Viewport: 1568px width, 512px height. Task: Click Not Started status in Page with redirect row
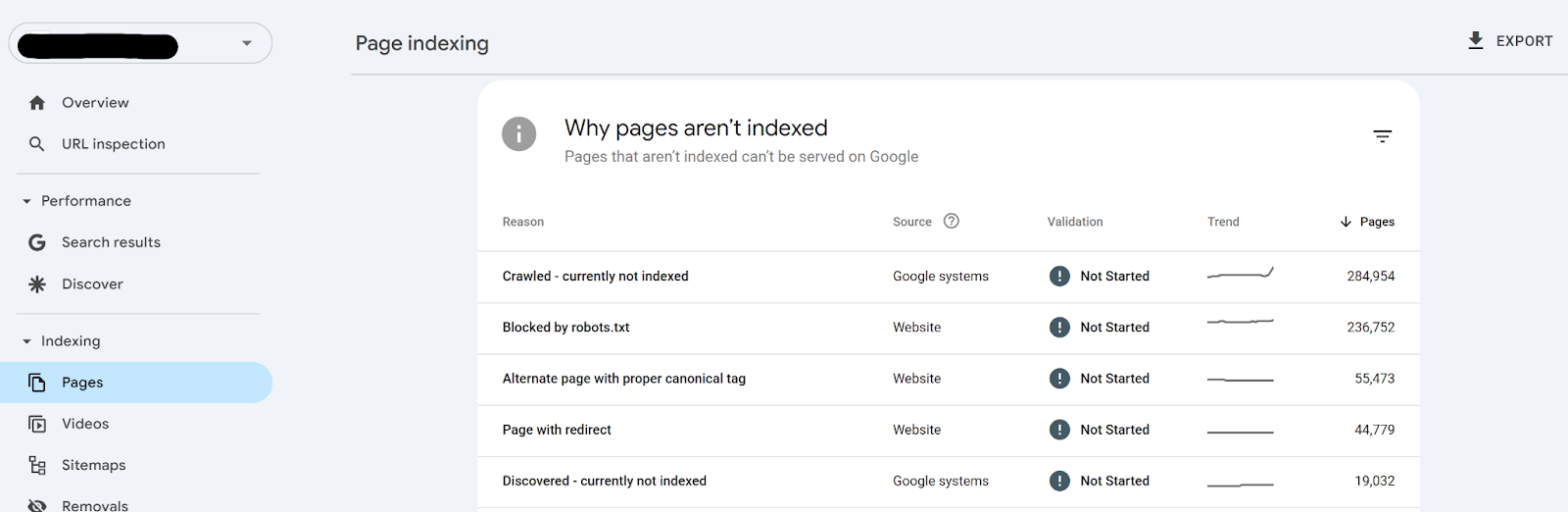tap(1115, 430)
